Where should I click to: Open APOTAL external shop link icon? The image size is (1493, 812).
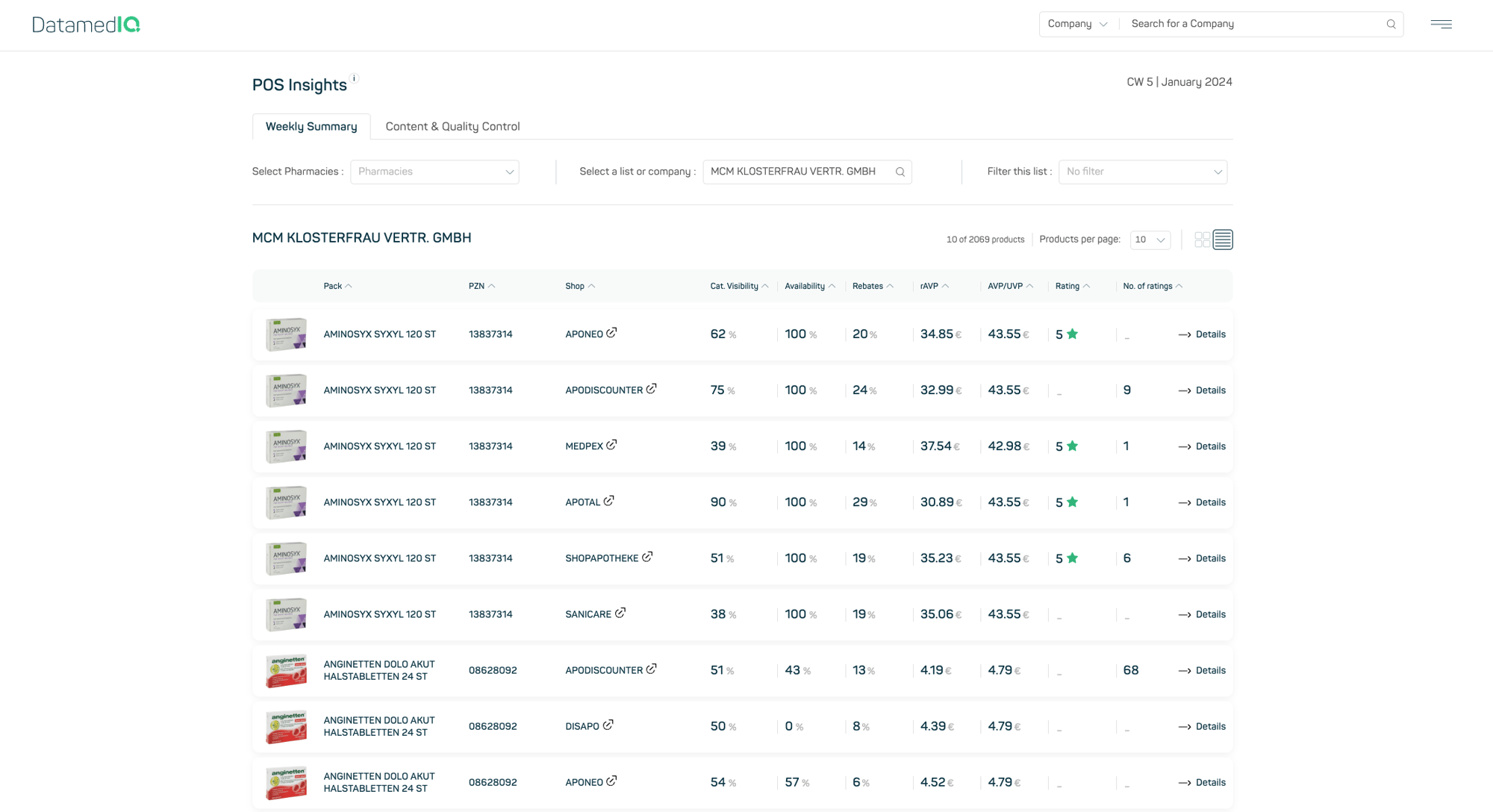609,501
